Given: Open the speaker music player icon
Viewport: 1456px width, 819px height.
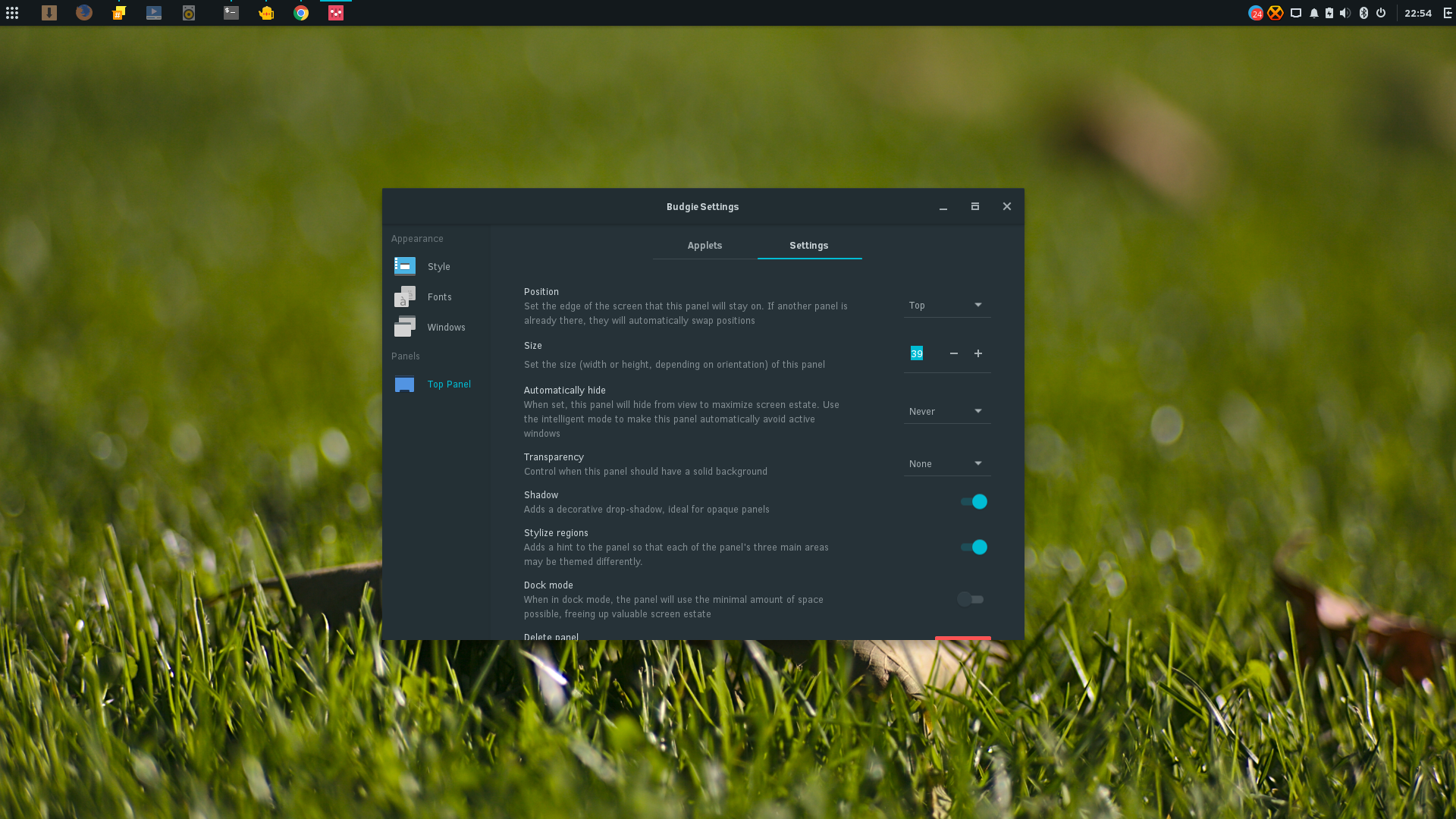Looking at the screenshot, I should 189,13.
